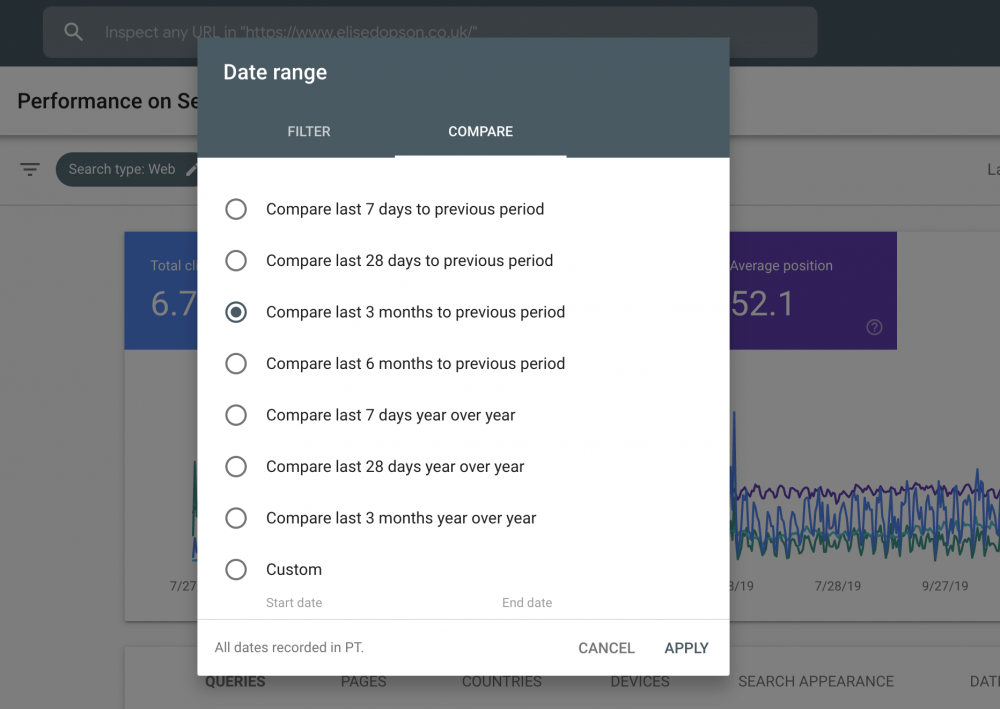The image size is (1000, 709).
Task: Click the filter lines icon
Action: 30,169
